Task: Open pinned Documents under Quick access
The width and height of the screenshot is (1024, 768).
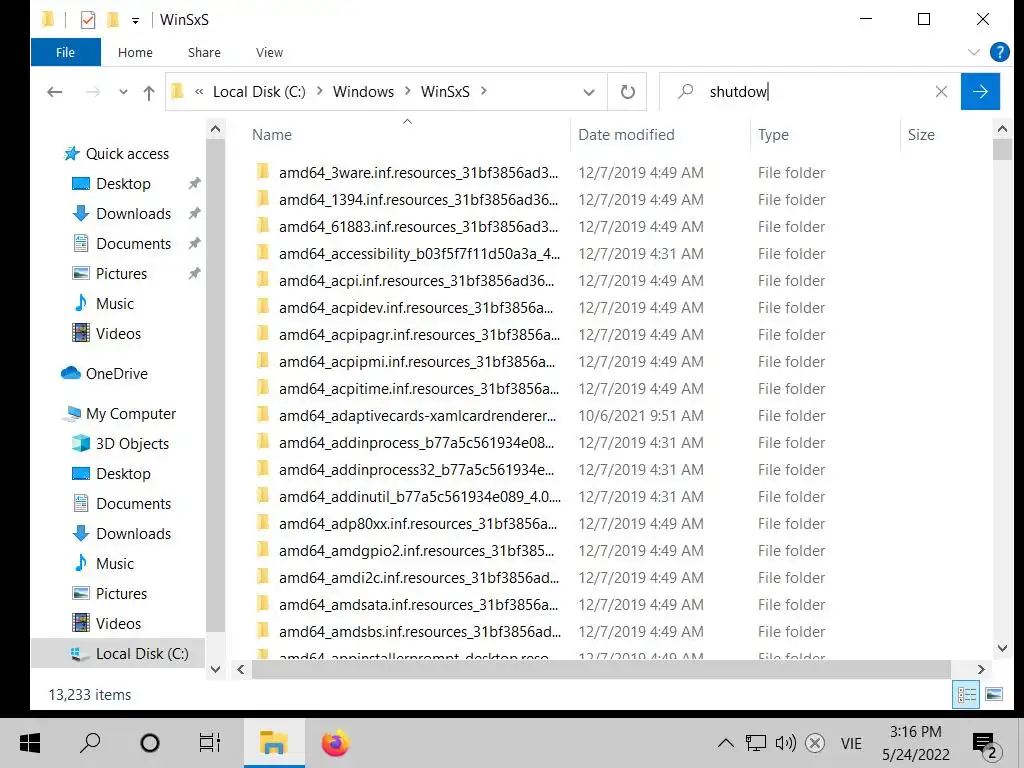Action: pos(133,244)
